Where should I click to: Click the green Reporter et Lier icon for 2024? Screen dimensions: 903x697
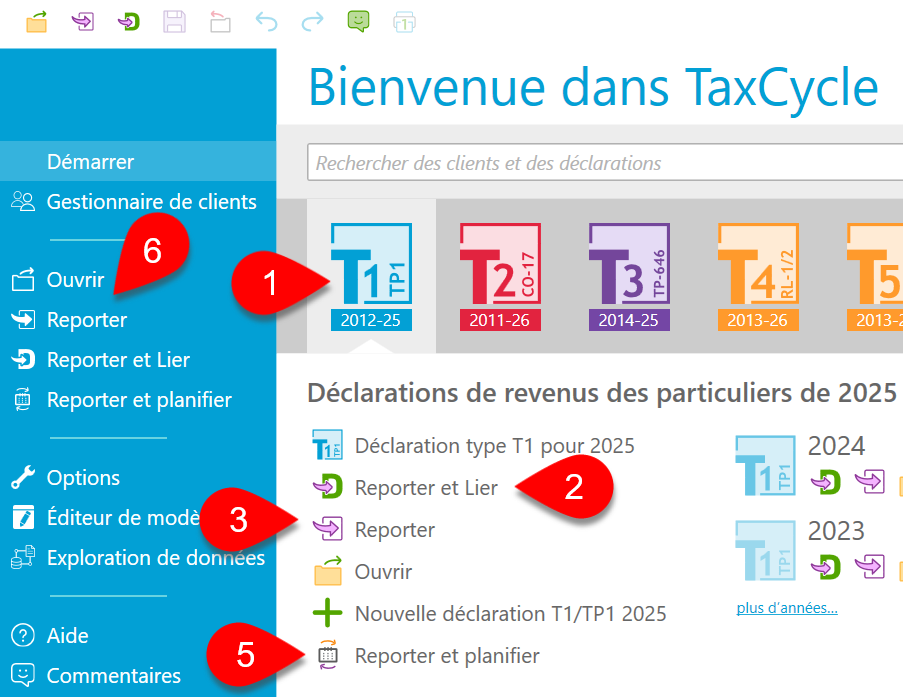pos(826,482)
